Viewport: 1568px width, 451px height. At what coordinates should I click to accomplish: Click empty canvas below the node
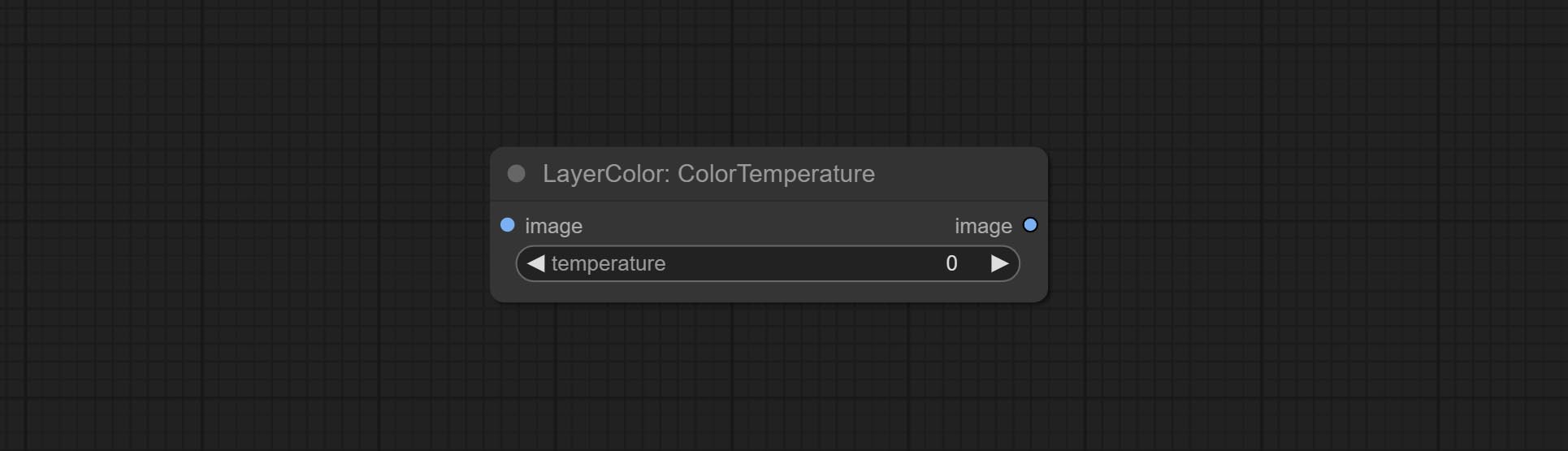(x=768, y=374)
